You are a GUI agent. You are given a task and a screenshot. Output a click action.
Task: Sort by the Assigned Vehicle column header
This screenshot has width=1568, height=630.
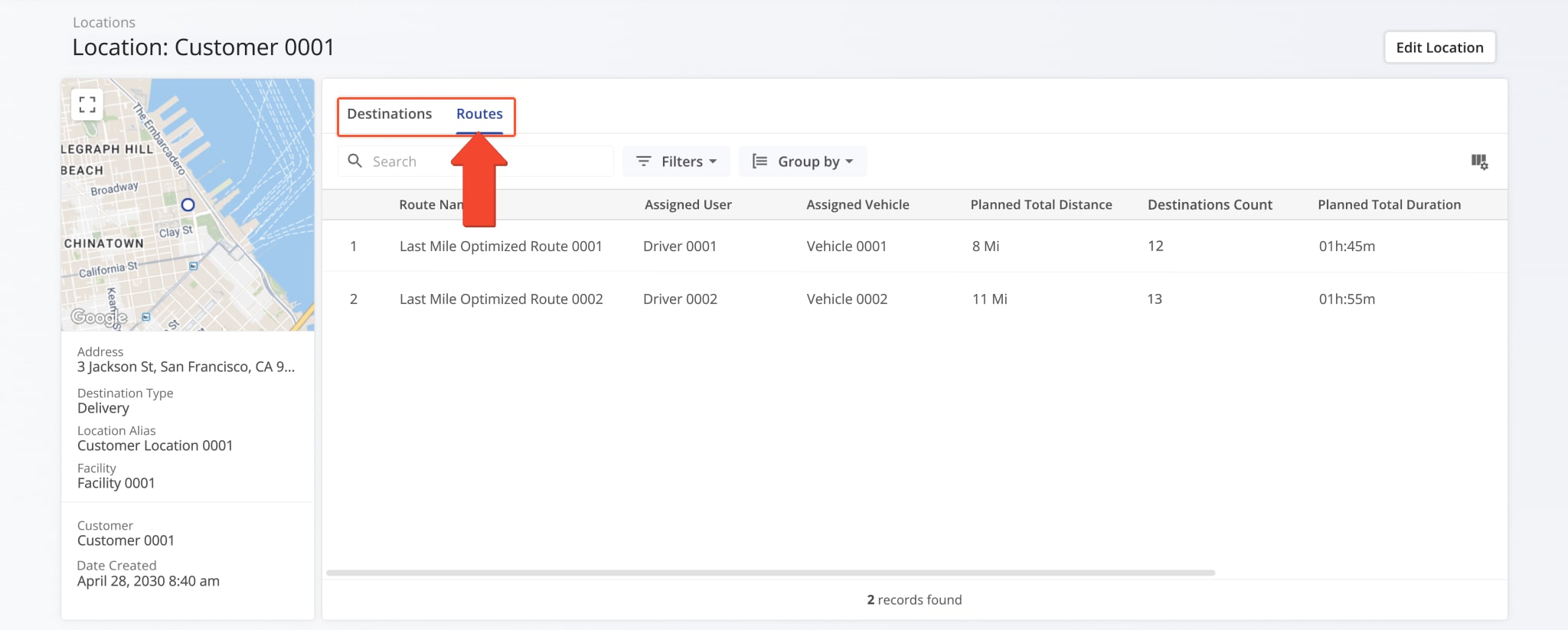coord(857,205)
